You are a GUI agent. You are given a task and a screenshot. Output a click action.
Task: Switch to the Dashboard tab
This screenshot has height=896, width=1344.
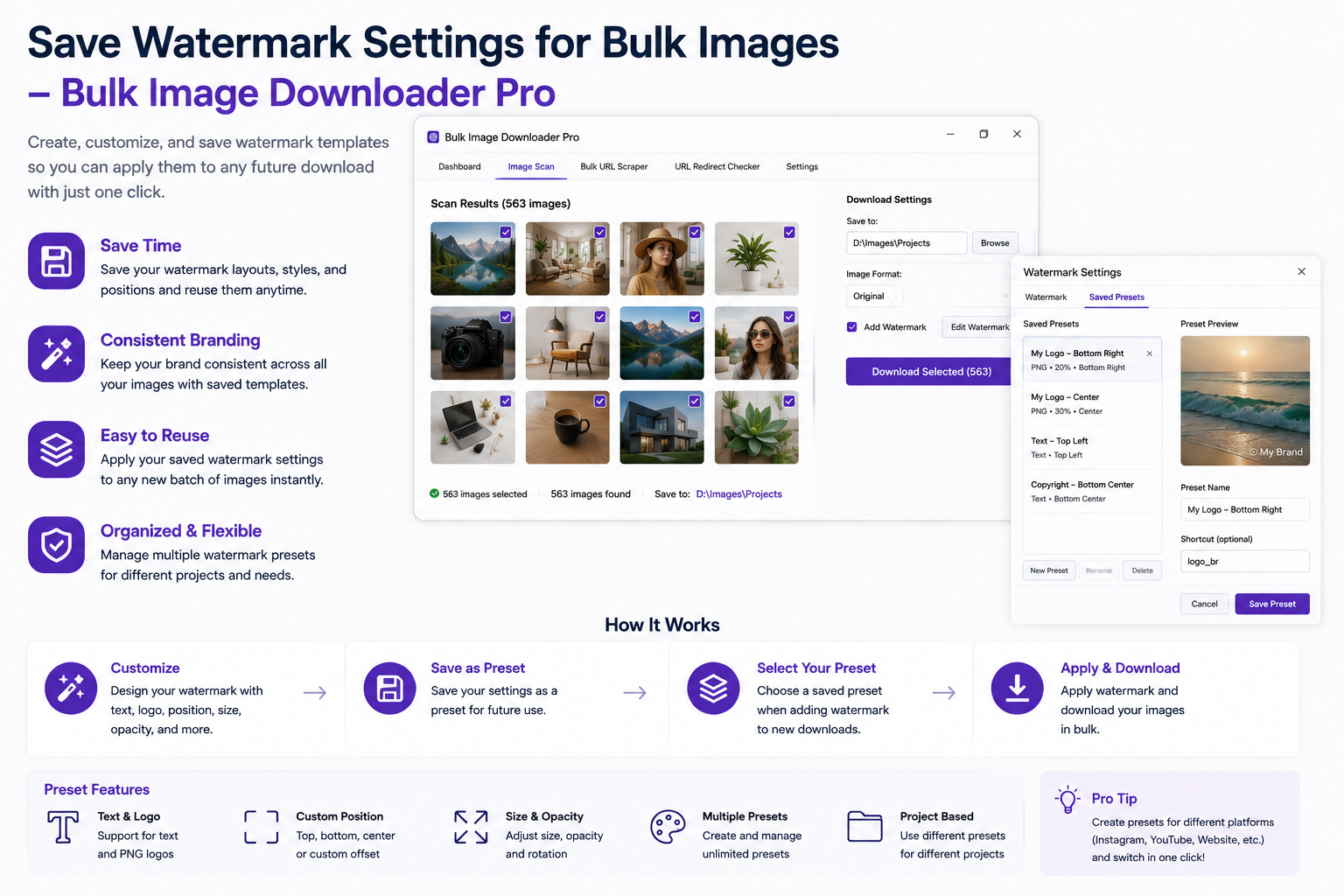[459, 166]
